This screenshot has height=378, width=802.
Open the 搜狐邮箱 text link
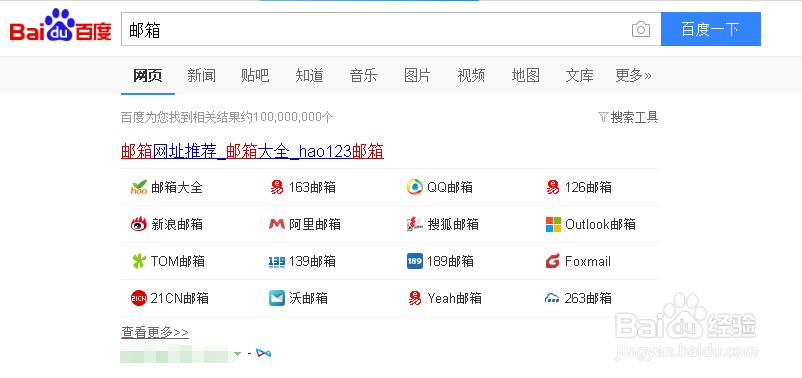coord(453,224)
